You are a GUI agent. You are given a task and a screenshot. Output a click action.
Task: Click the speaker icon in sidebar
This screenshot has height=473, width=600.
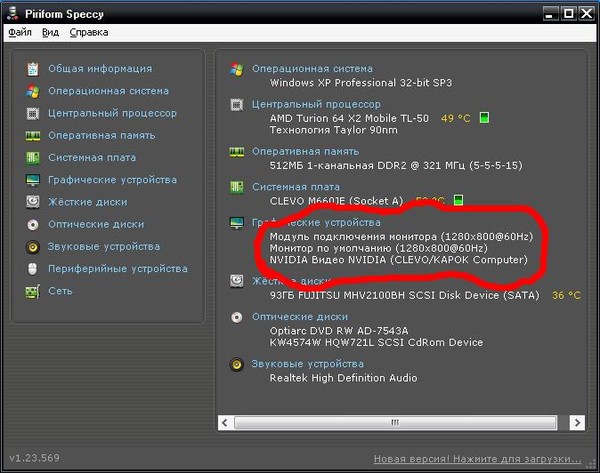[x=33, y=247]
